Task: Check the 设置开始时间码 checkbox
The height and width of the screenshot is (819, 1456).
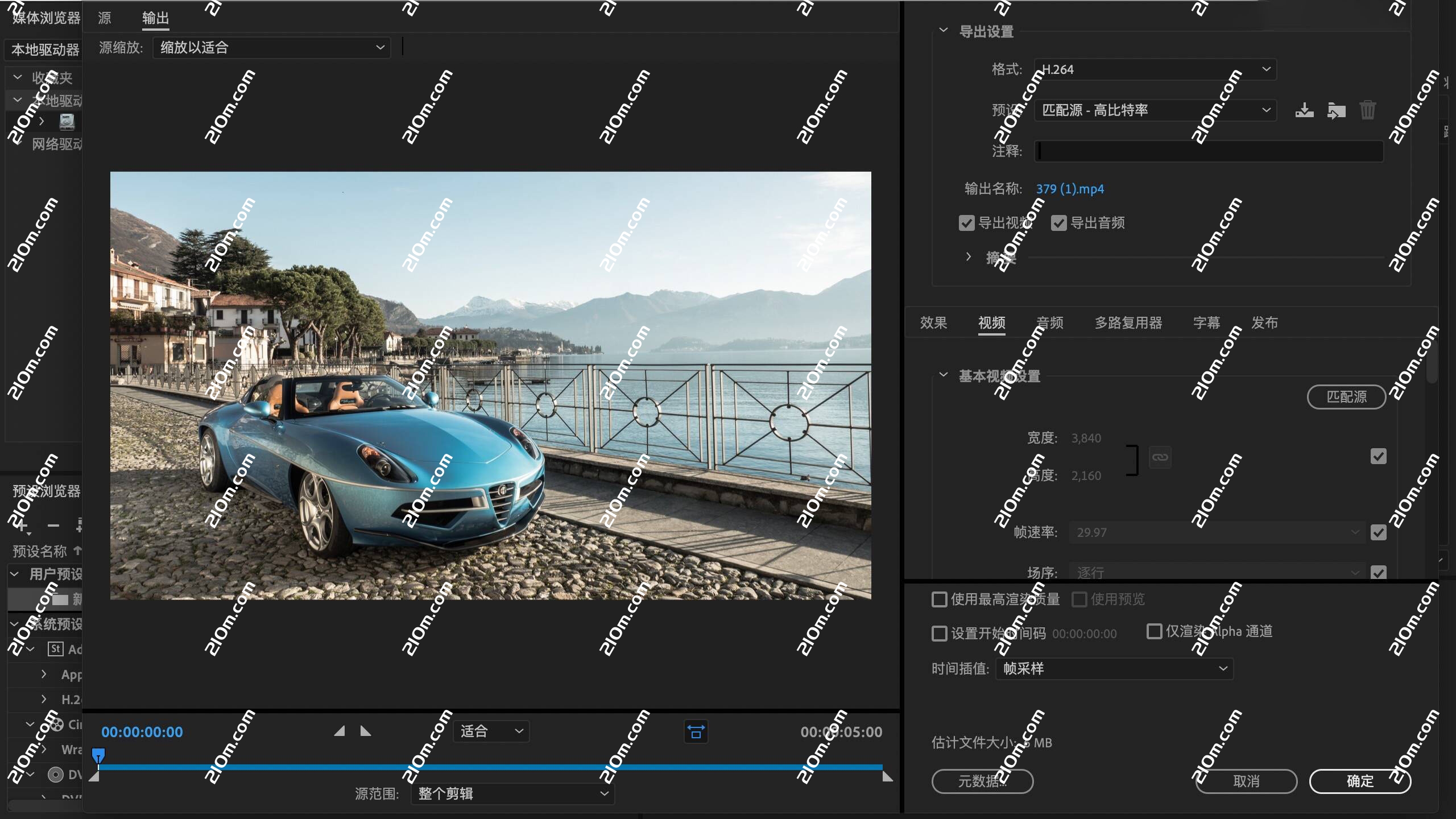Action: (x=938, y=633)
